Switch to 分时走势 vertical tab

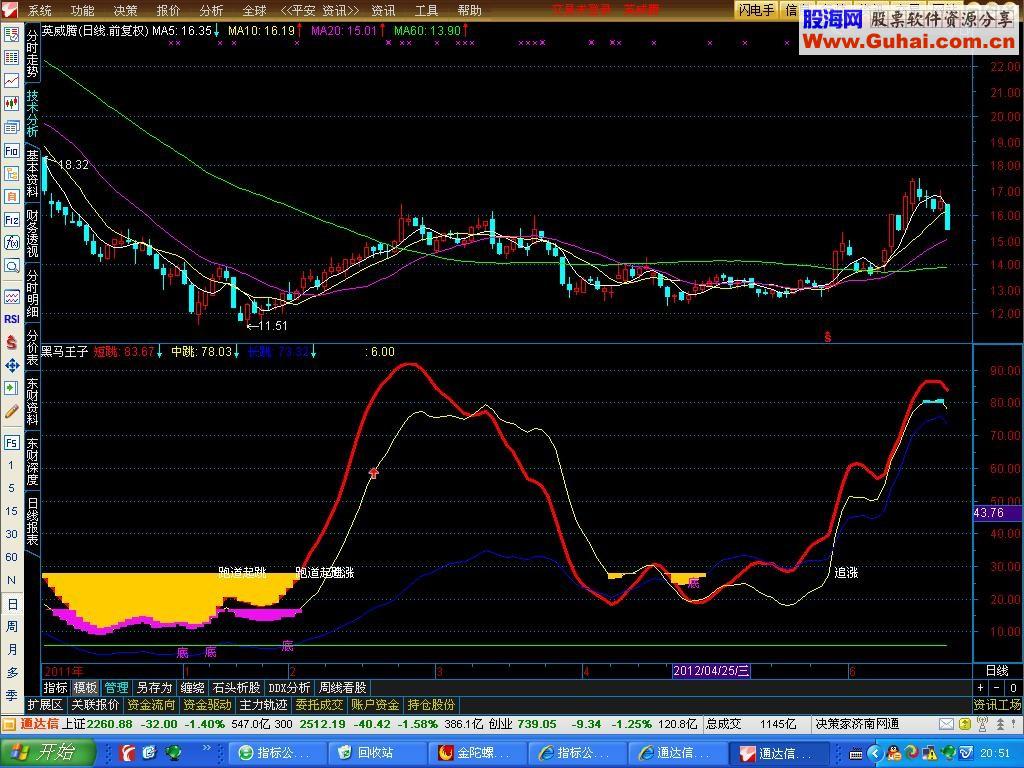(32, 54)
